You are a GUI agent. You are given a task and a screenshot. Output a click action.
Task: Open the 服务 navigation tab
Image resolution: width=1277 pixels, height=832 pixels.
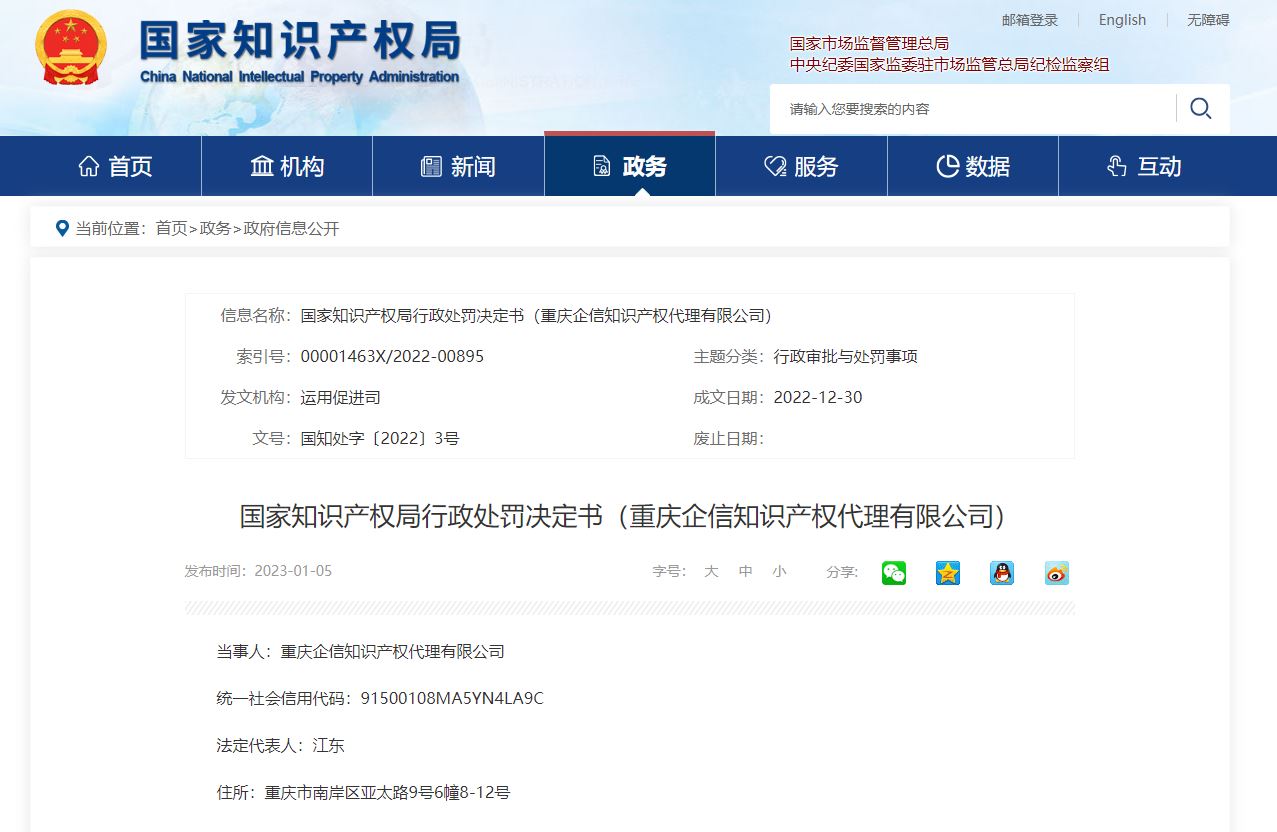coord(802,166)
